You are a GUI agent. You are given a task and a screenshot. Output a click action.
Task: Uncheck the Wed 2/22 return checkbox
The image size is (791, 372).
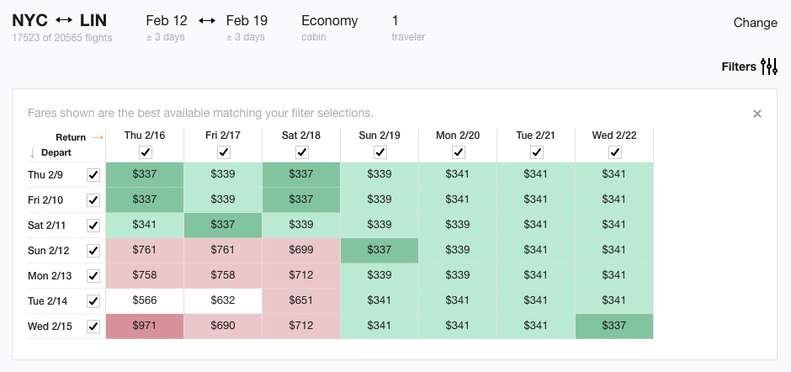click(614, 152)
